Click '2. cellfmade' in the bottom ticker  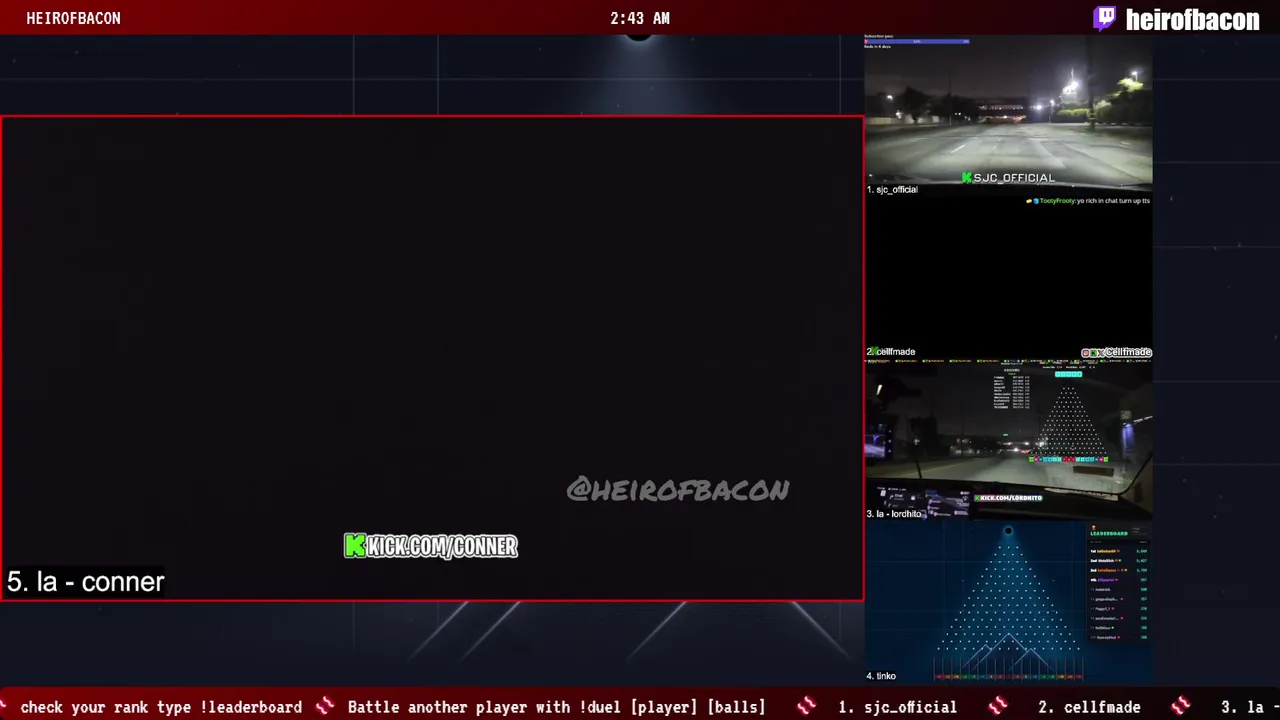1089,707
